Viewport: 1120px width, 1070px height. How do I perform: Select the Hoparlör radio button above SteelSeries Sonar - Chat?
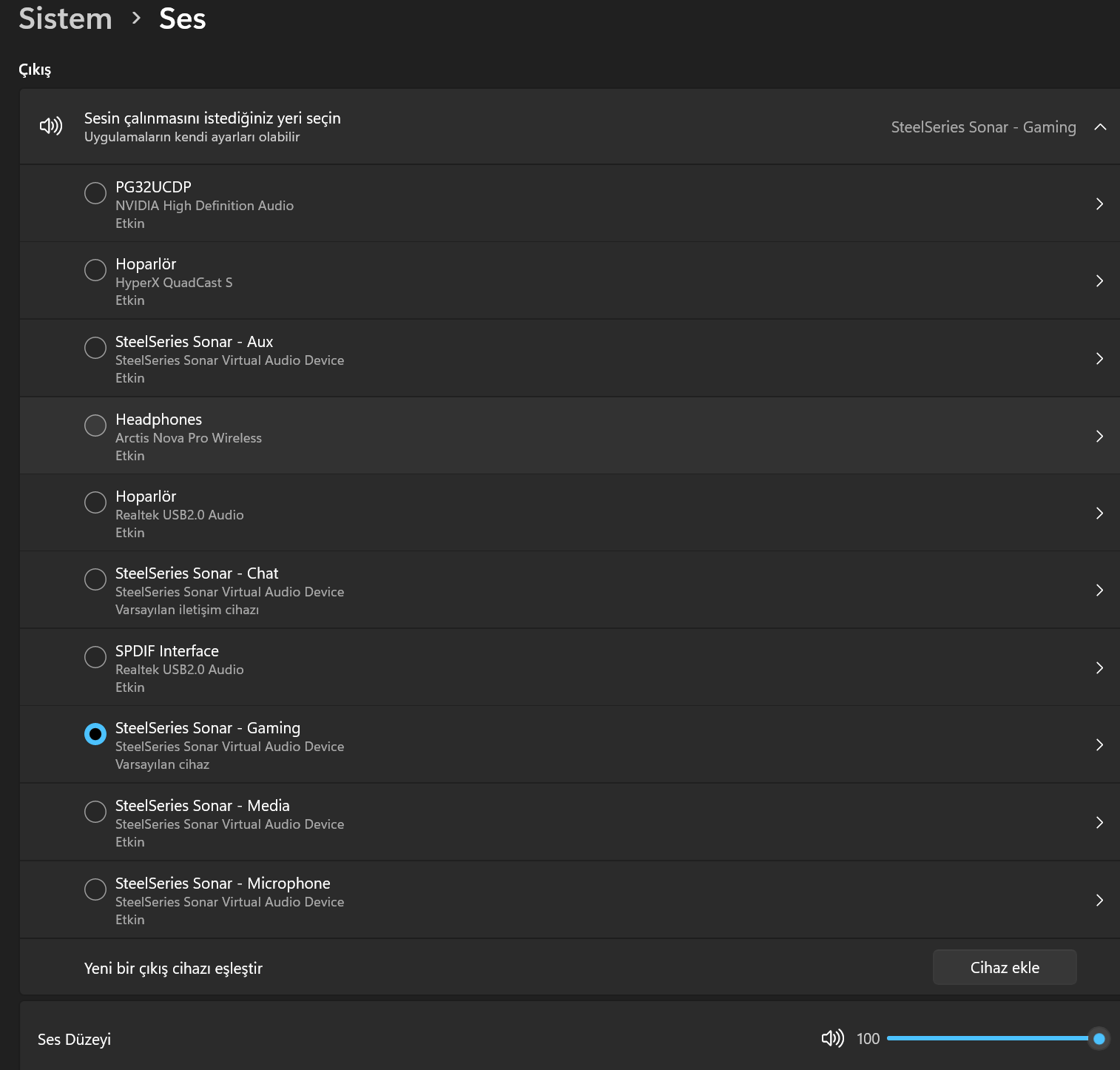95,502
